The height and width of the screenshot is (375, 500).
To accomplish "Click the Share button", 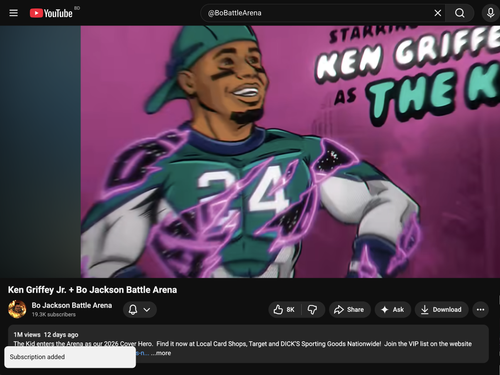I will click(x=349, y=310).
